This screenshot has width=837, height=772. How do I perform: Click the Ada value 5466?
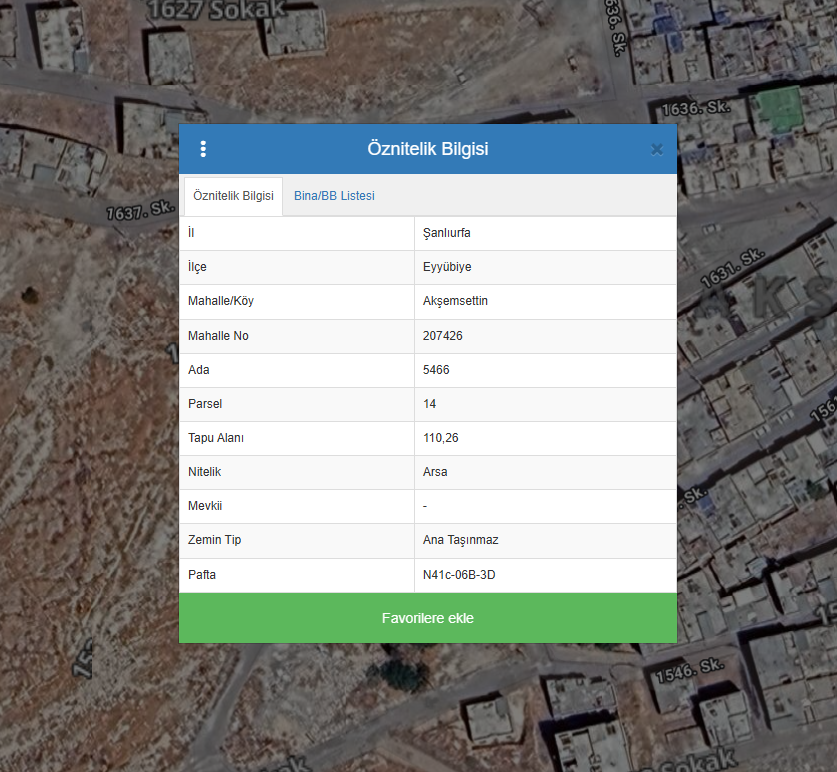[436, 370]
